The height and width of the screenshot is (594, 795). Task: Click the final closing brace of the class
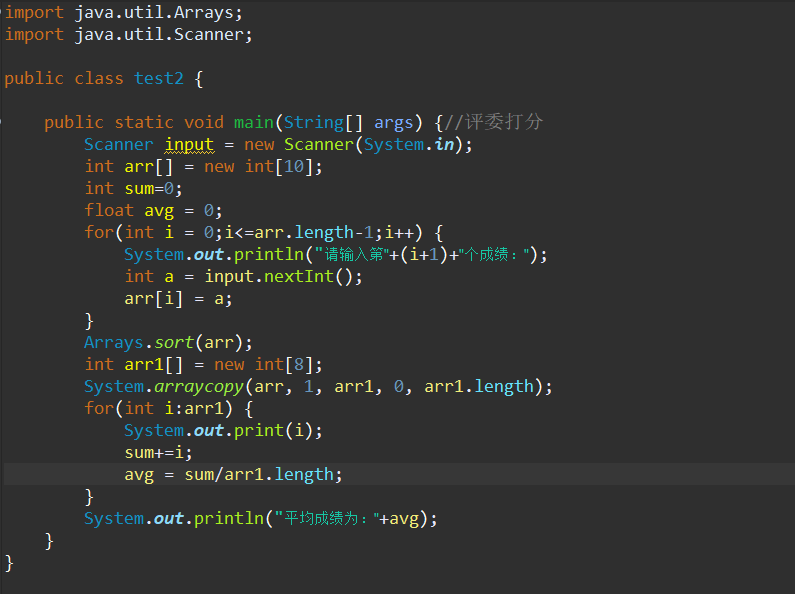(9, 563)
